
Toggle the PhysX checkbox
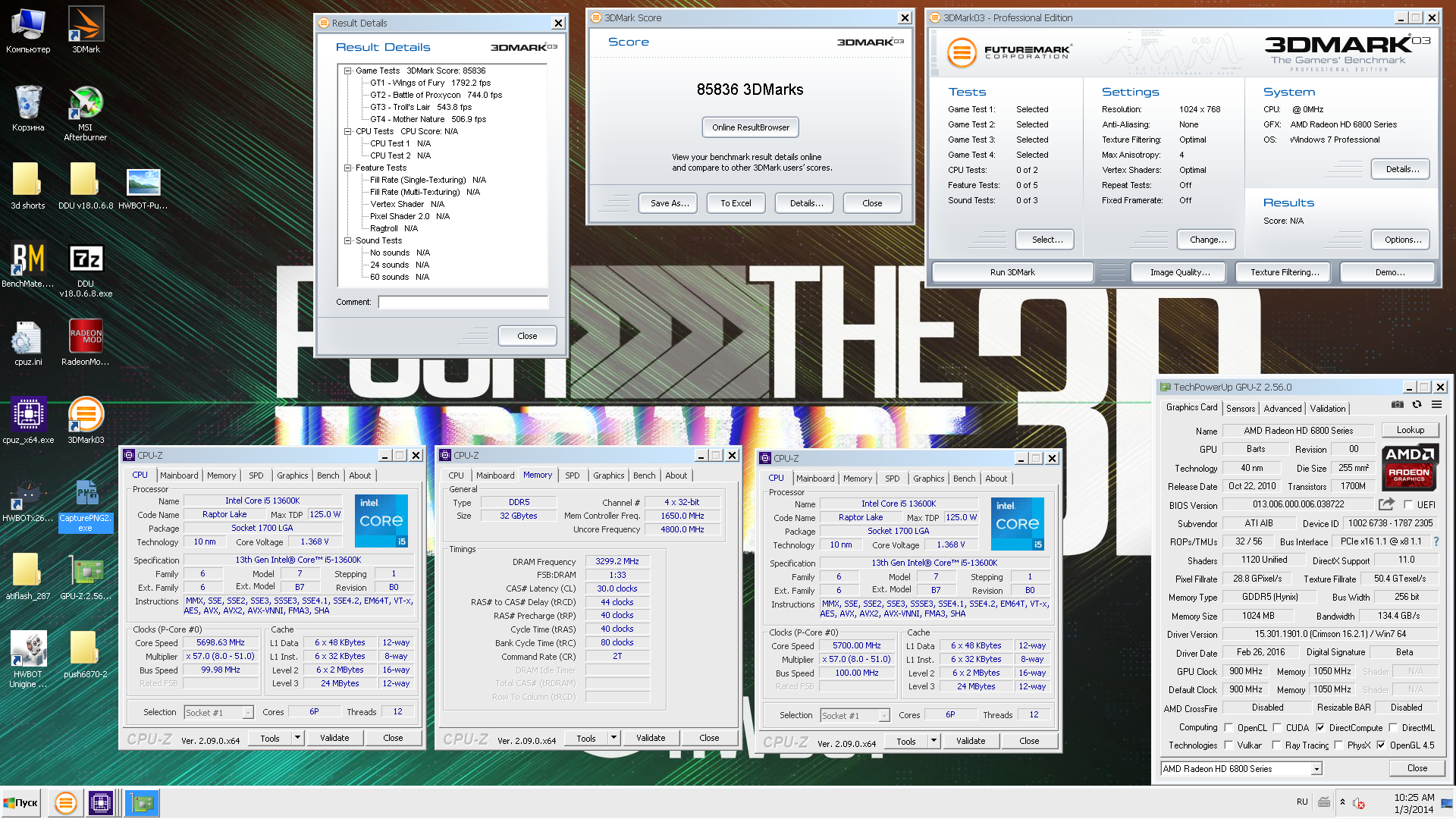(1338, 745)
